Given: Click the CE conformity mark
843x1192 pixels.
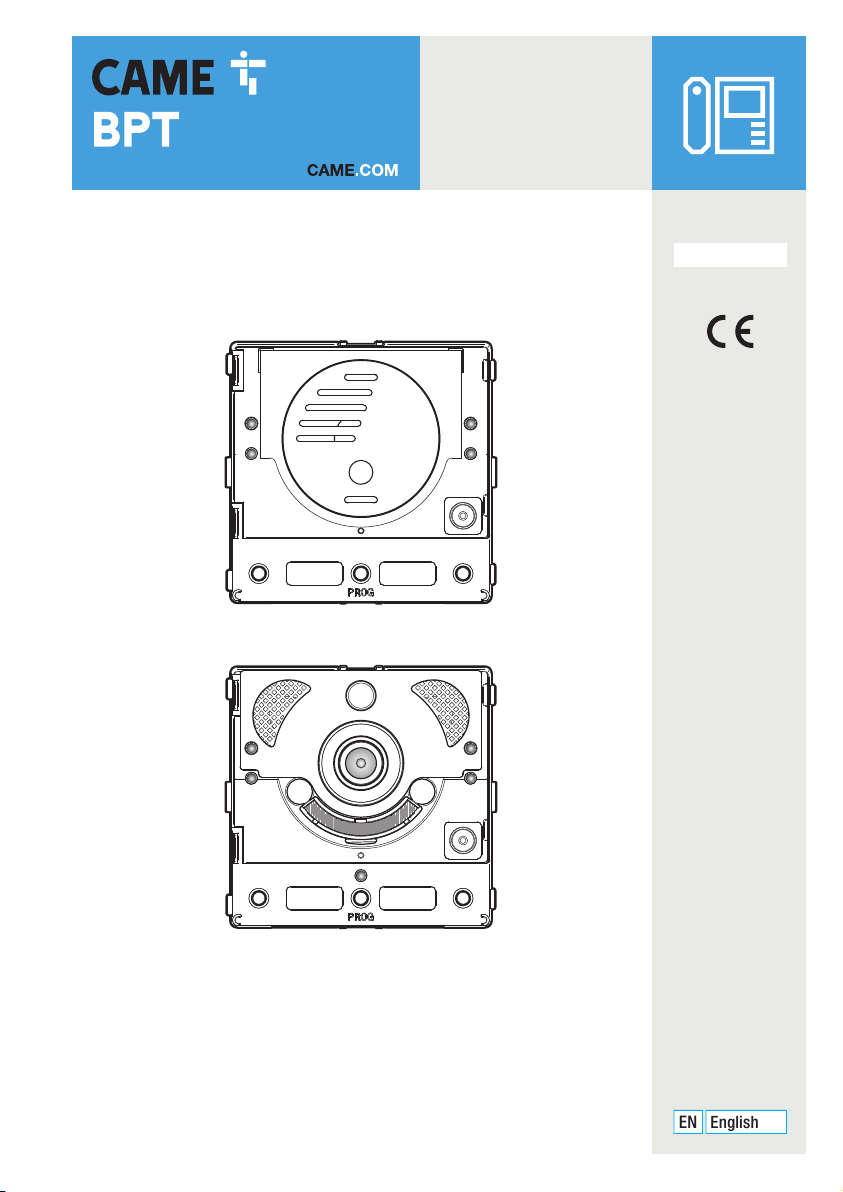Looking at the screenshot, I should [x=730, y=331].
